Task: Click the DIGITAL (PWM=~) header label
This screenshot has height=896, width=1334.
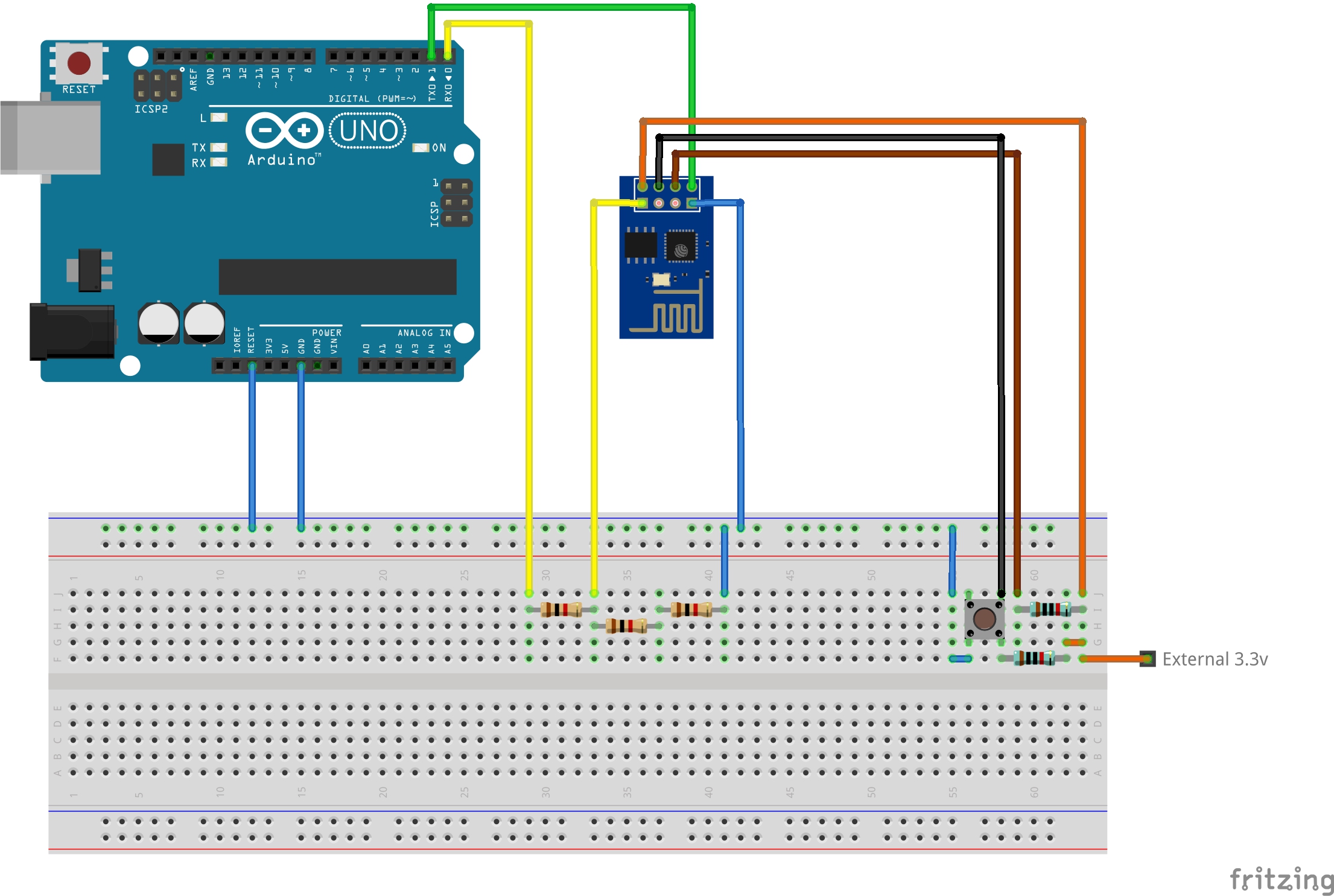Action: pyautogui.click(x=372, y=98)
